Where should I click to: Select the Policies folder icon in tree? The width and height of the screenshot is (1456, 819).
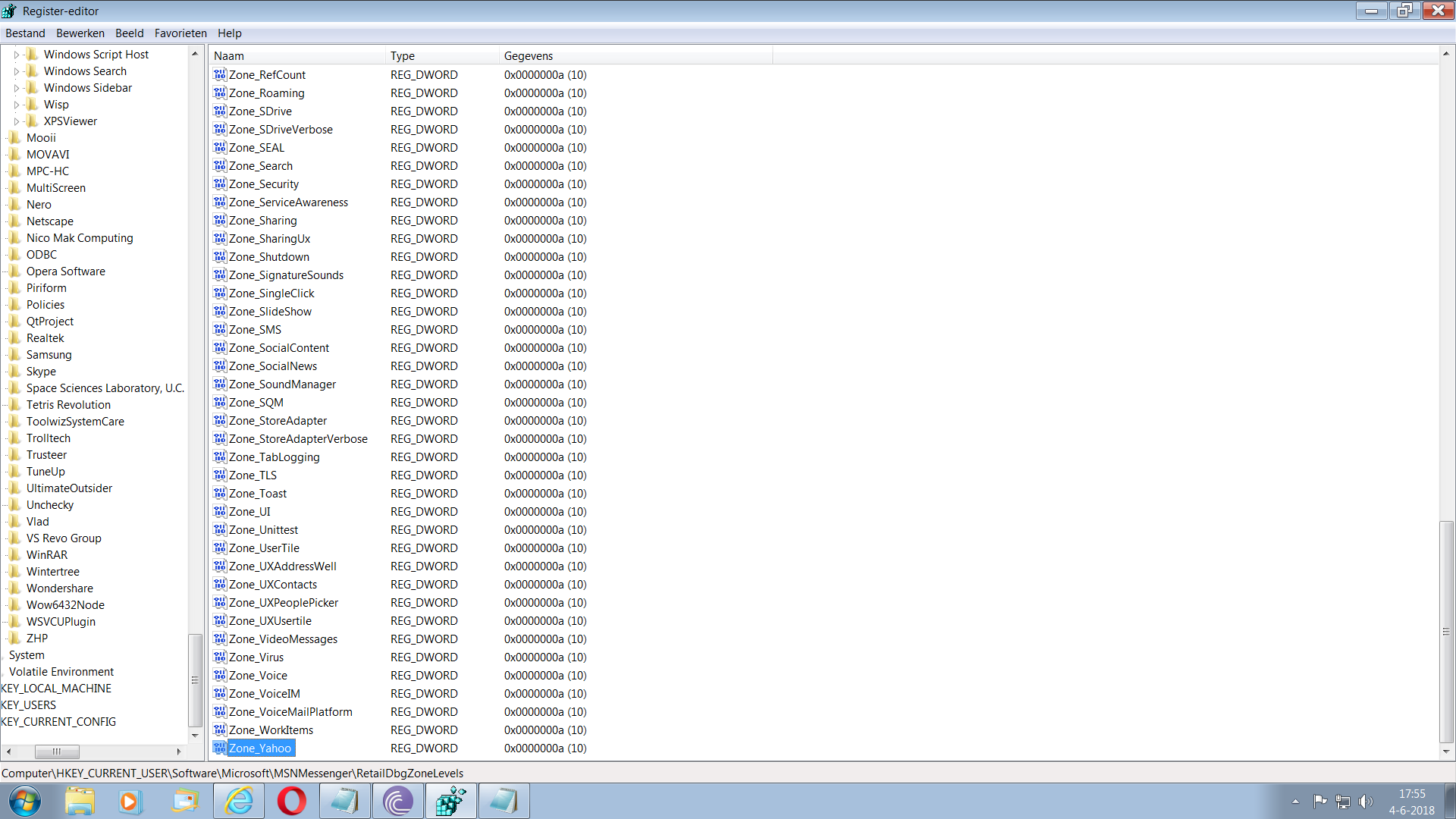14,304
